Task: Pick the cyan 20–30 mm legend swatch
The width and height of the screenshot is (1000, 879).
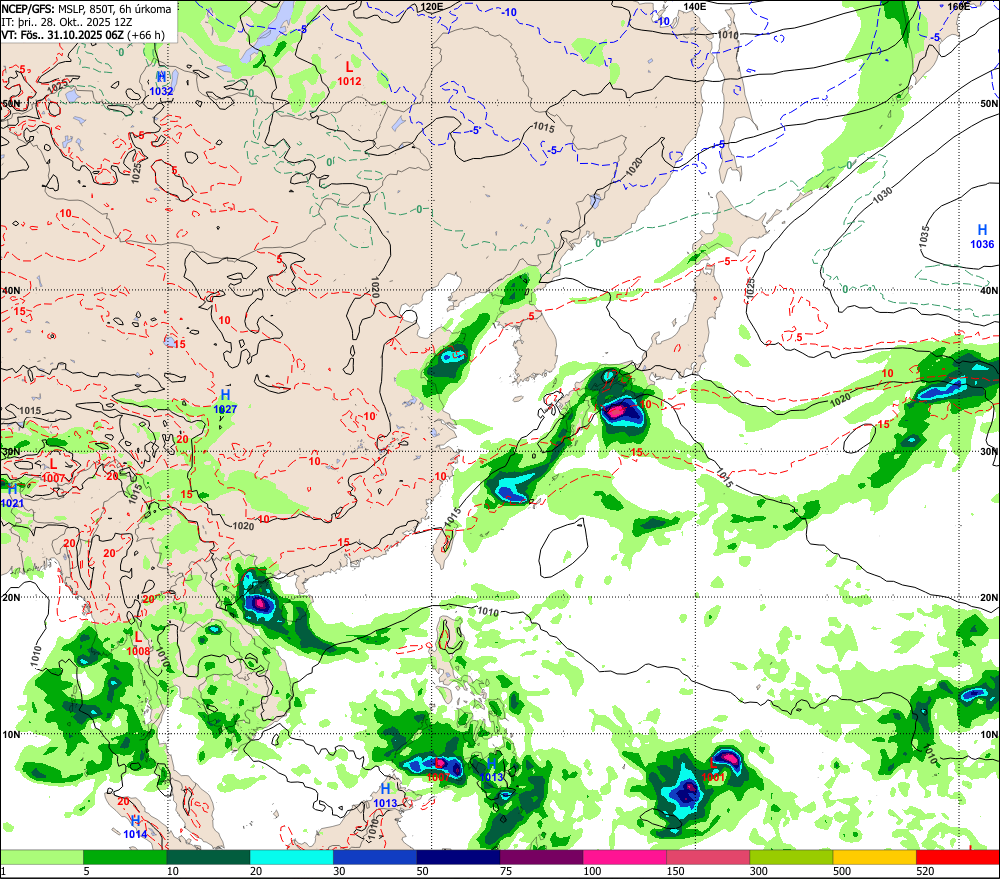Action: tap(291, 857)
